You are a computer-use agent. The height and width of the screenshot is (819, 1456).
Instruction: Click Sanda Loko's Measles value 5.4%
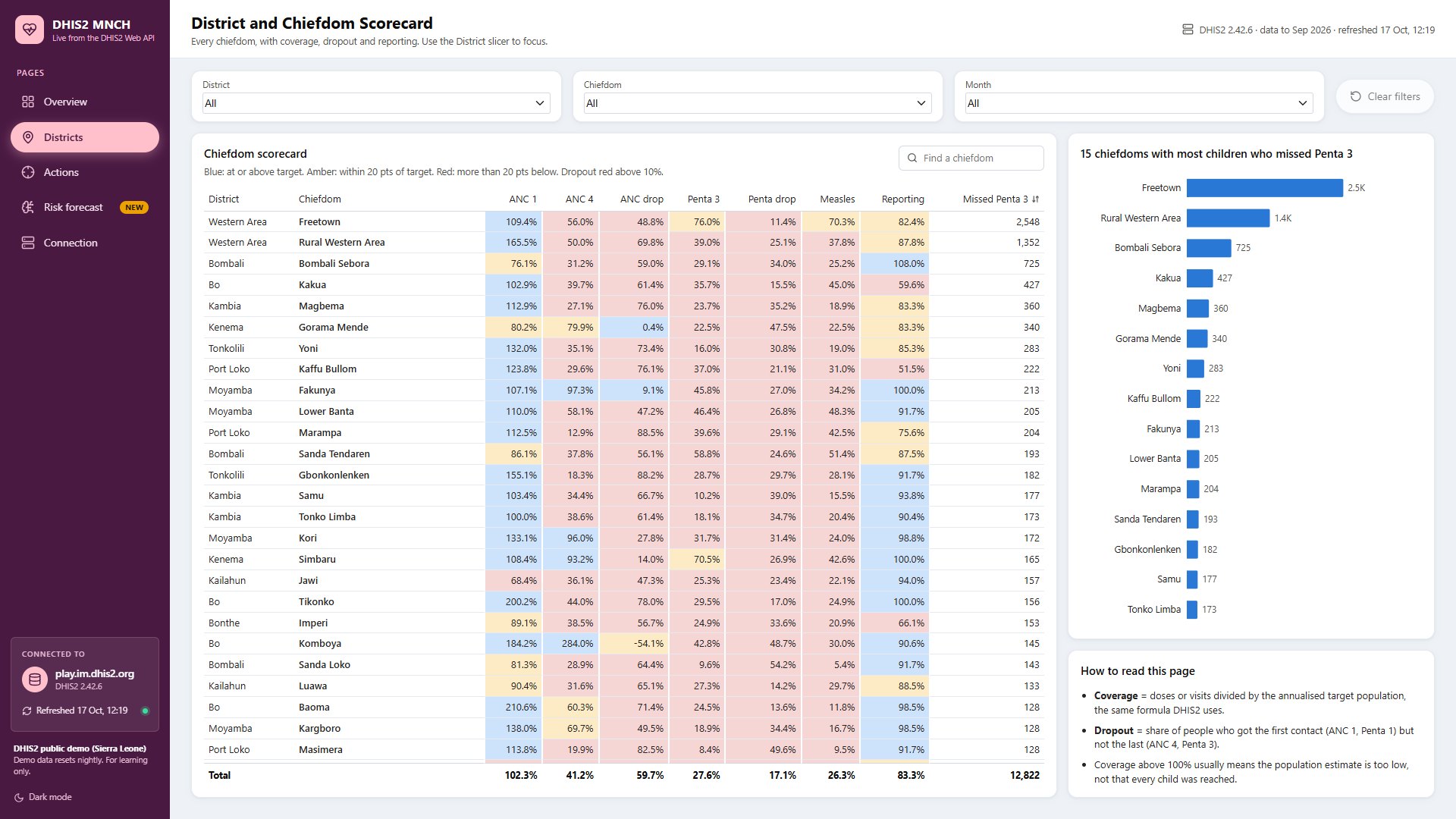(830, 665)
